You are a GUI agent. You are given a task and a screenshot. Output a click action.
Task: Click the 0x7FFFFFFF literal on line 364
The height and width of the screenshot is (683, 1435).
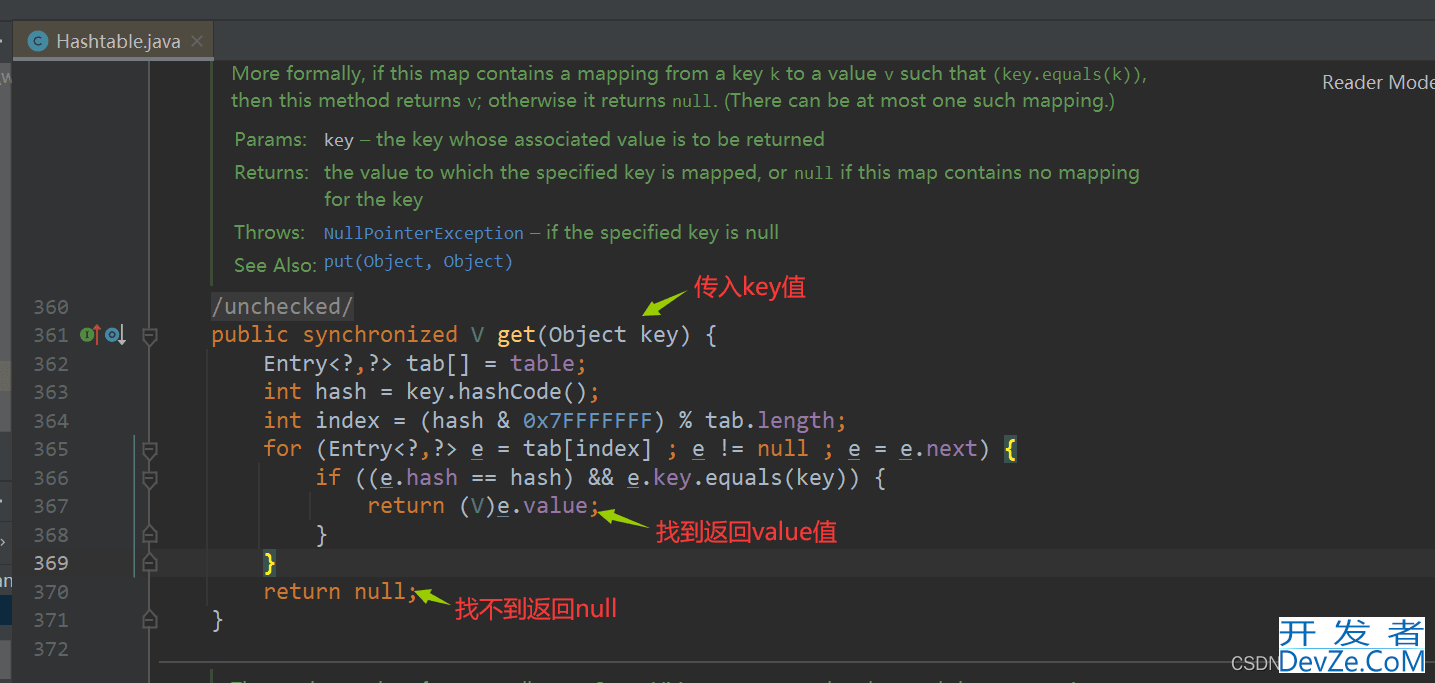(587, 420)
